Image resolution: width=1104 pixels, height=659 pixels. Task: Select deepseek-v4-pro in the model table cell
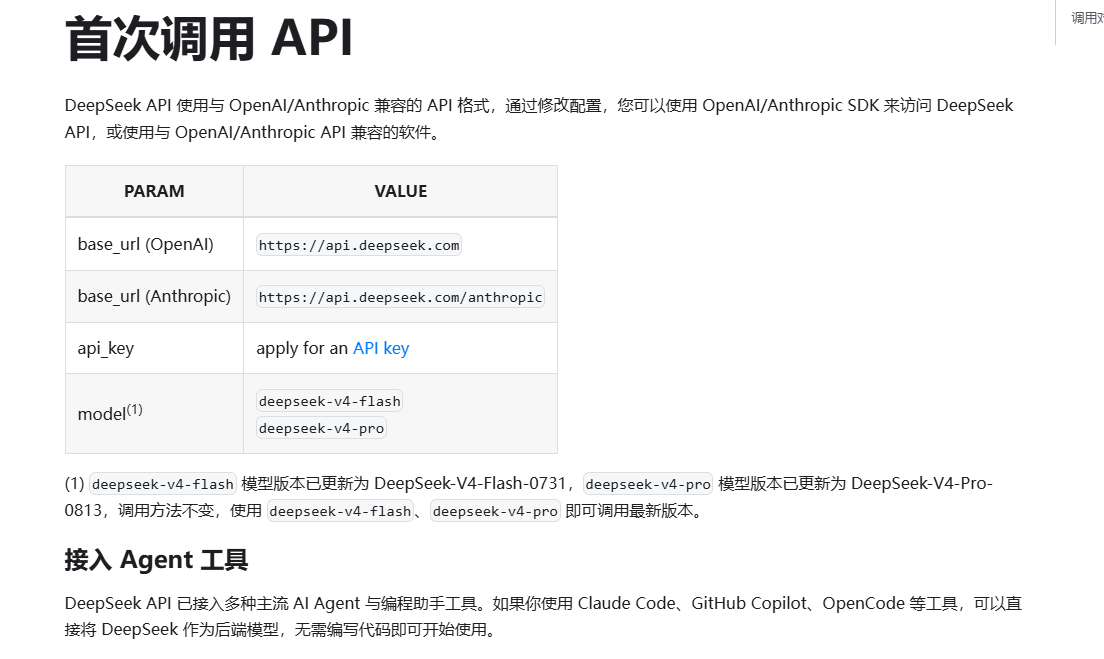point(321,428)
